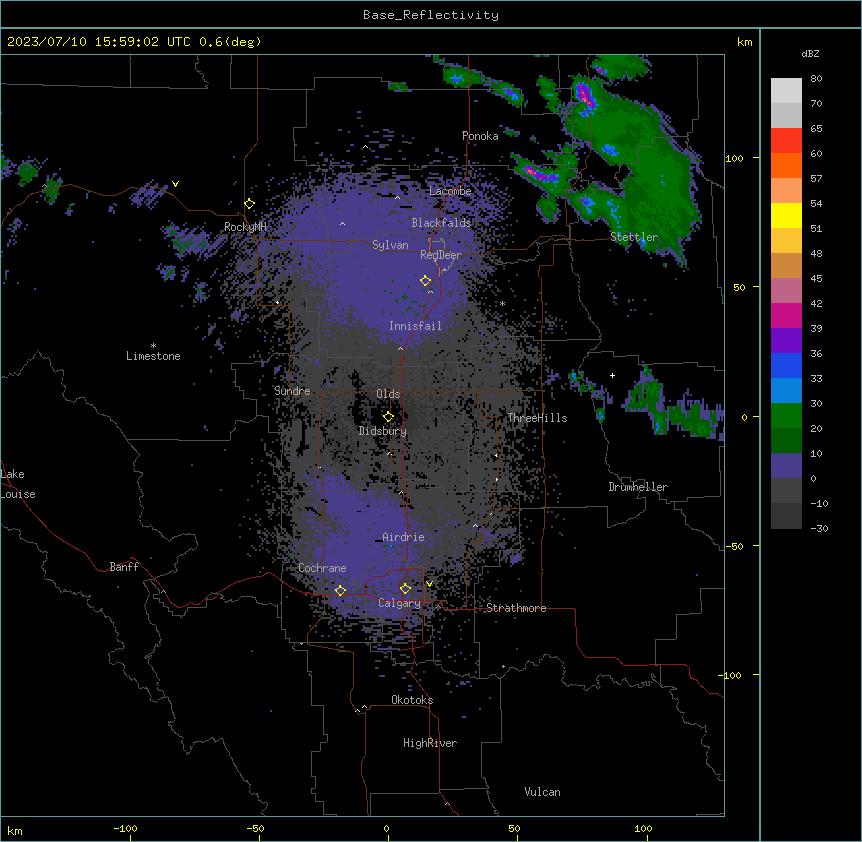Select the ThreeHills label
862x842 pixels.
point(537,418)
